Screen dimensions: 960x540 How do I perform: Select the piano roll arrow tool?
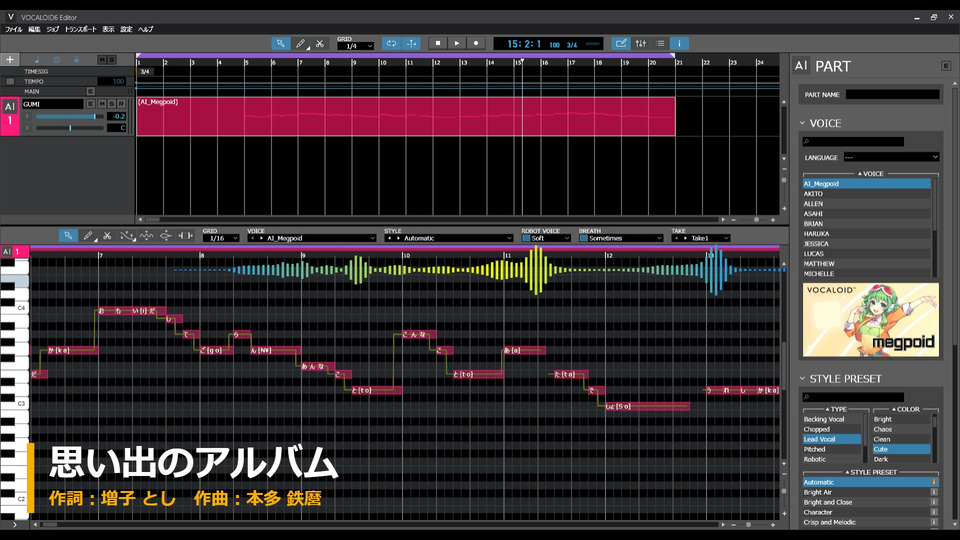[x=68, y=236]
